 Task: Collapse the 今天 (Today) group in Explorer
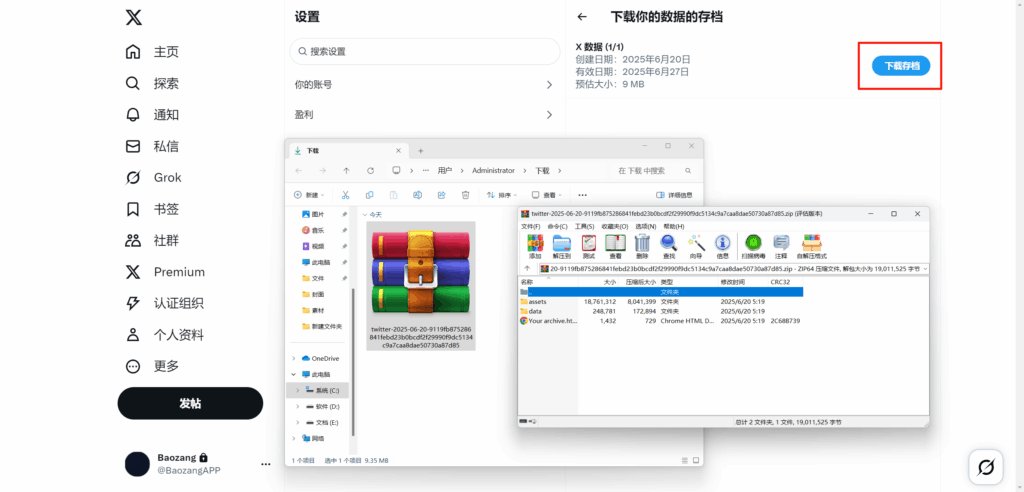tap(364, 214)
